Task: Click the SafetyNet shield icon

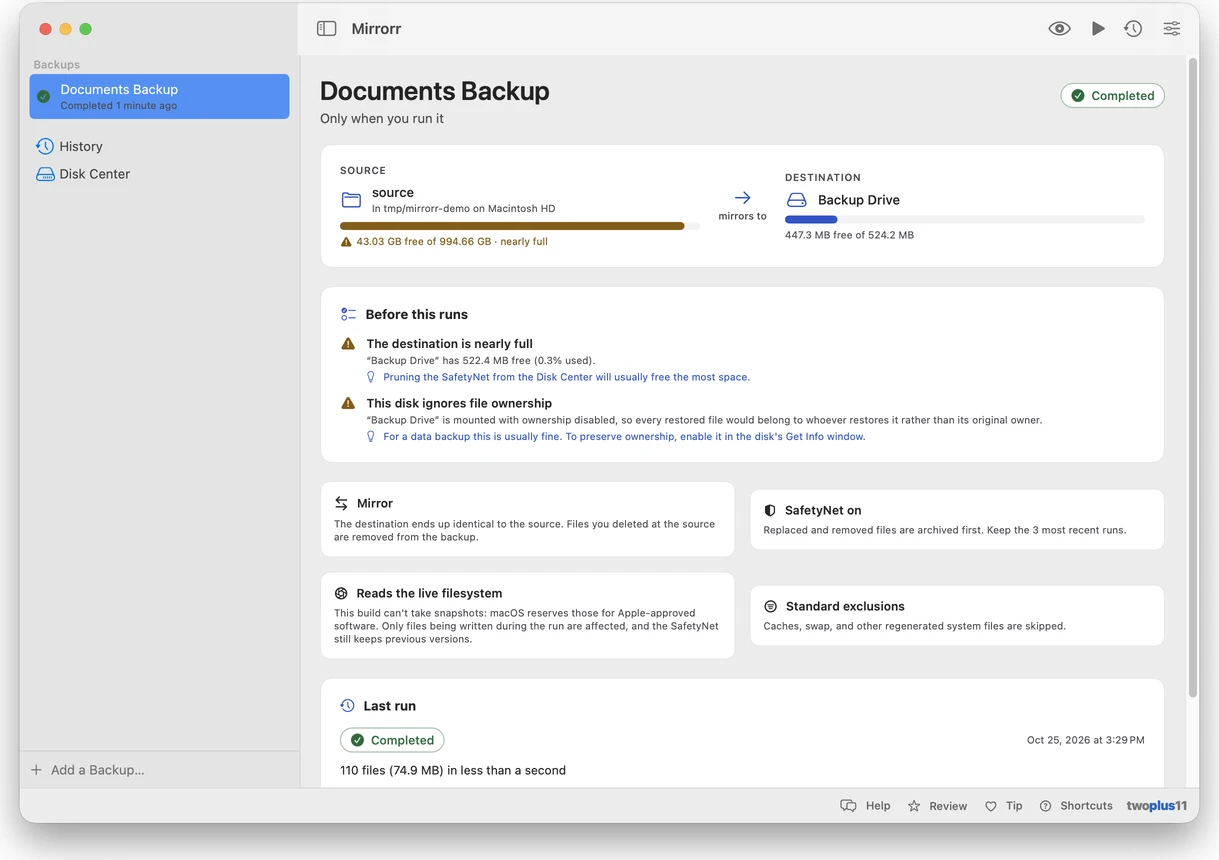Action: click(770, 510)
